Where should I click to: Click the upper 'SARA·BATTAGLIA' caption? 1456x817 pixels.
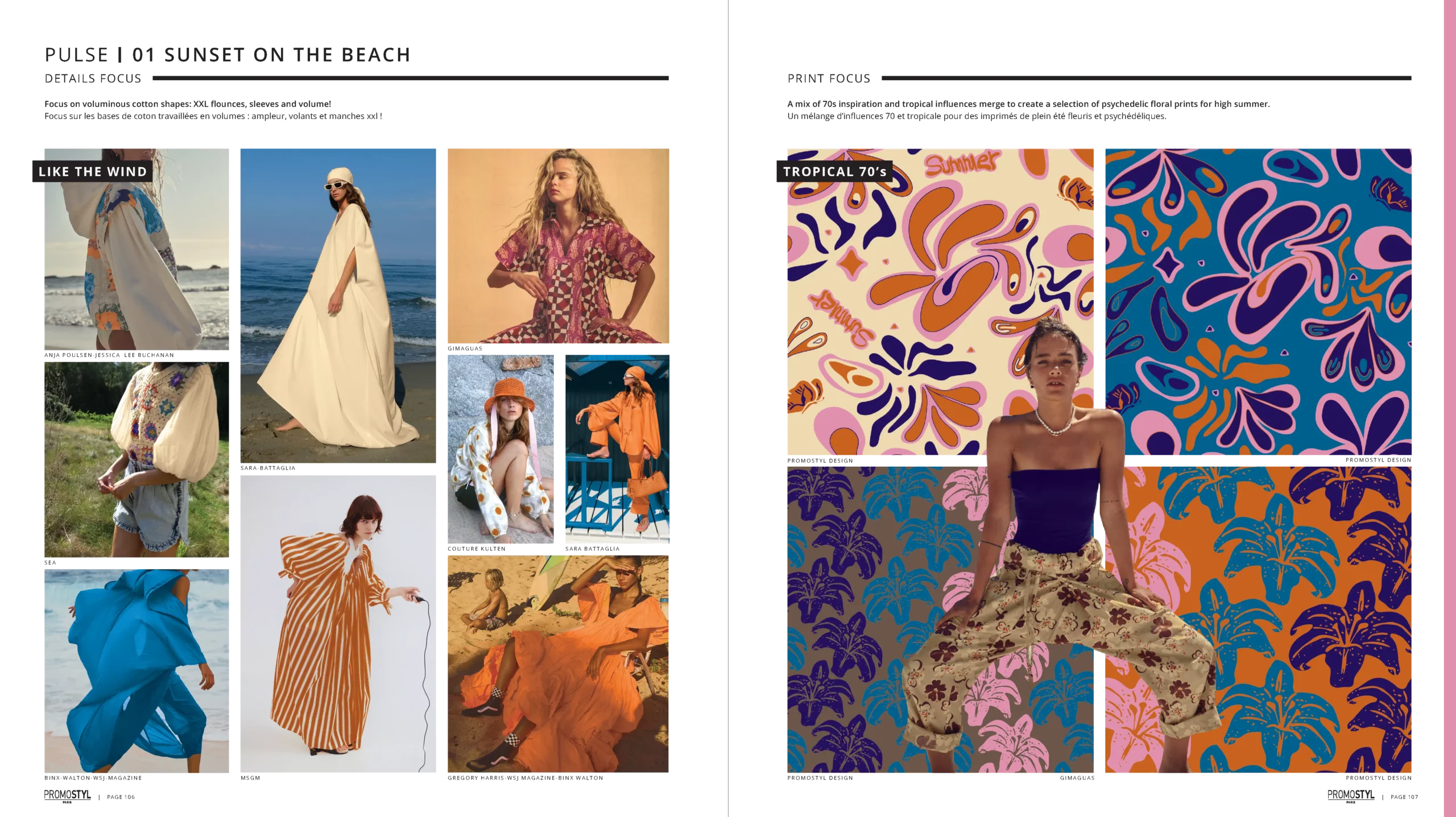[268, 468]
